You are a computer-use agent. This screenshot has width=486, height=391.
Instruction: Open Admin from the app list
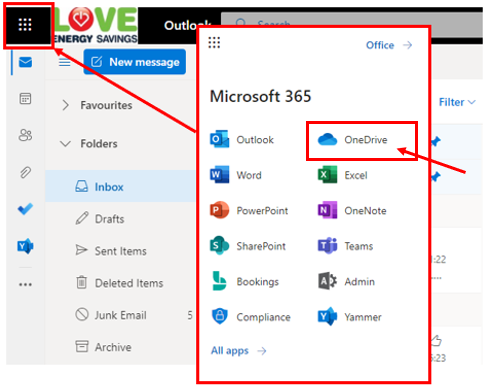click(x=346, y=282)
